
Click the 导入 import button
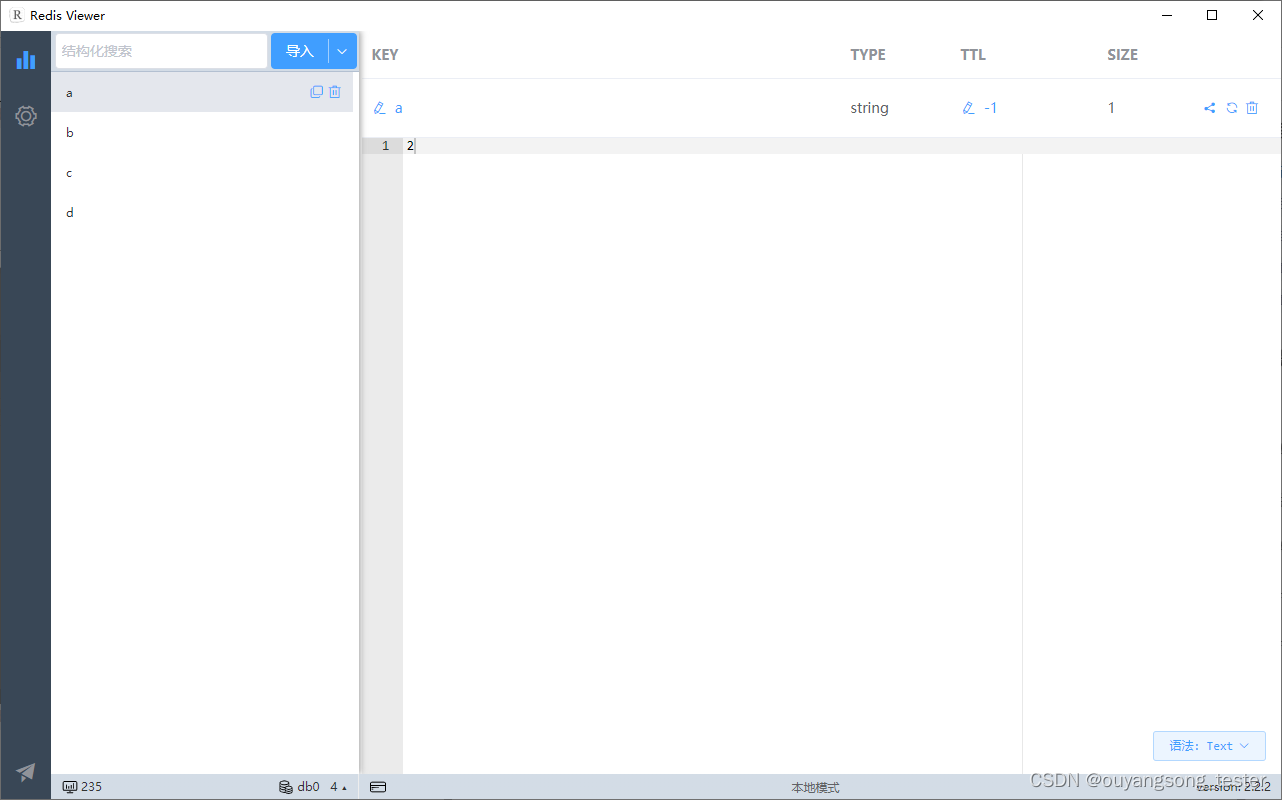(x=300, y=51)
